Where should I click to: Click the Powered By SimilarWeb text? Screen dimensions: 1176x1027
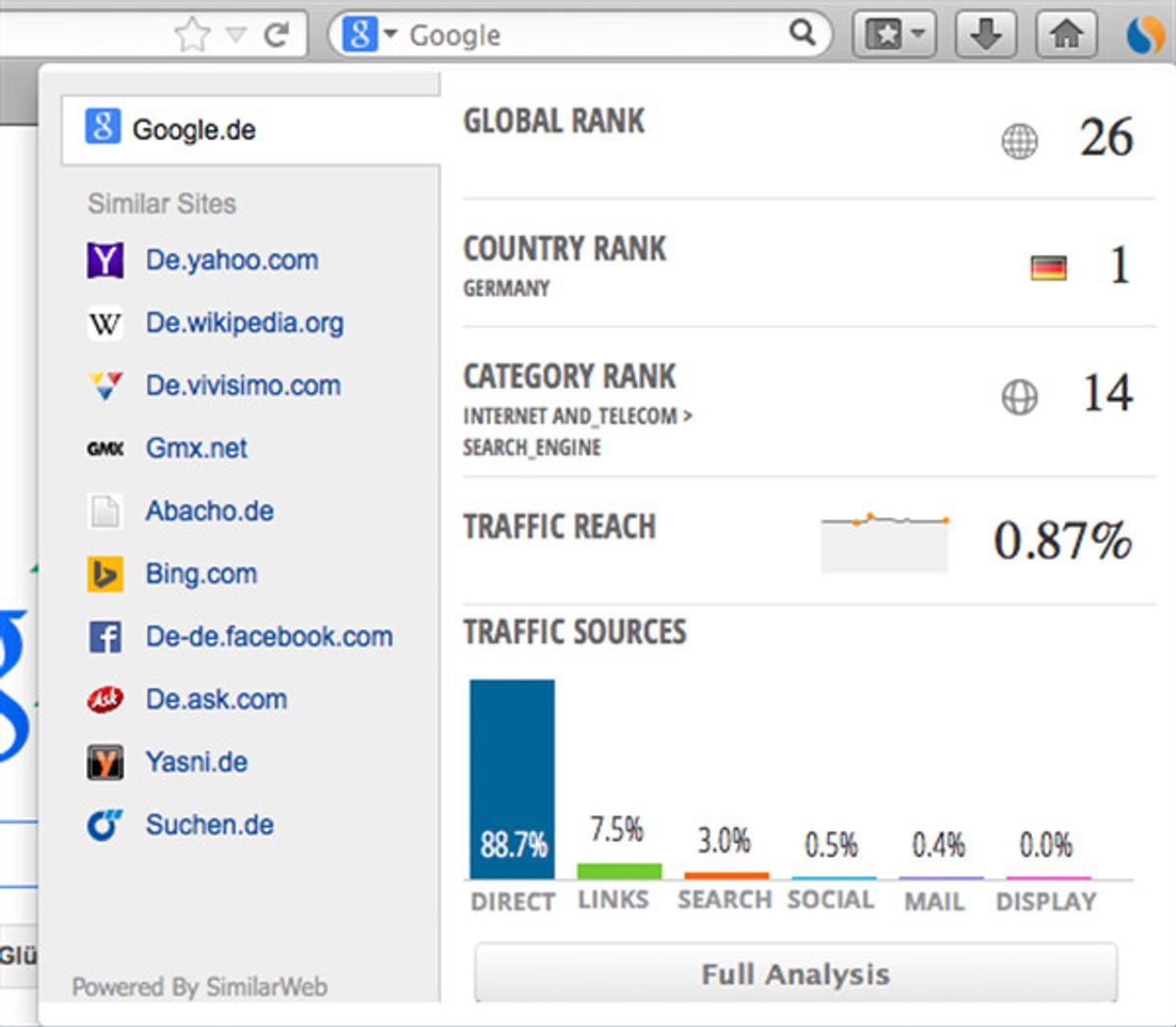coord(200,987)
